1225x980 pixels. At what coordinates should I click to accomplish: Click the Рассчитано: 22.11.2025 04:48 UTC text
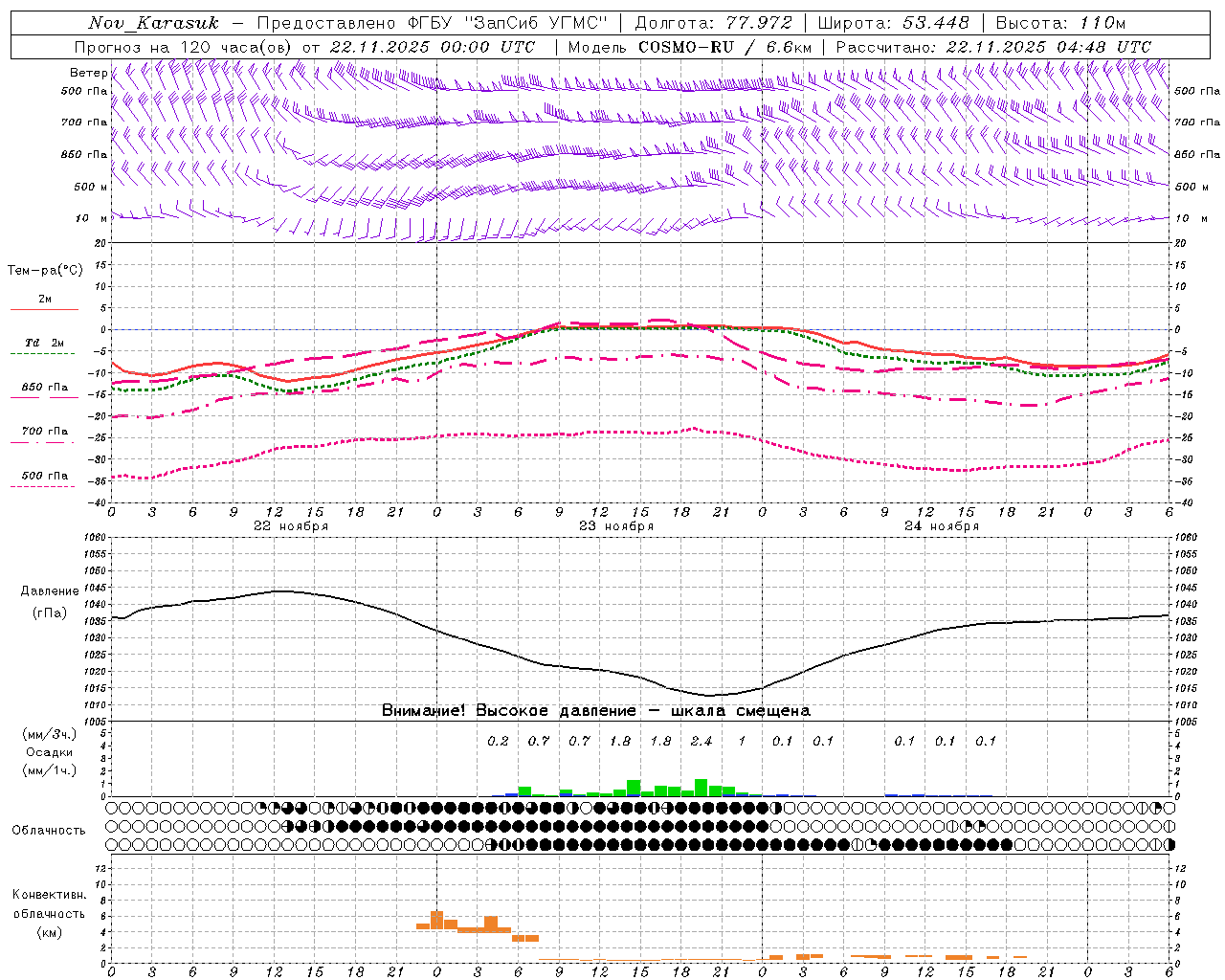pos(993,47)
